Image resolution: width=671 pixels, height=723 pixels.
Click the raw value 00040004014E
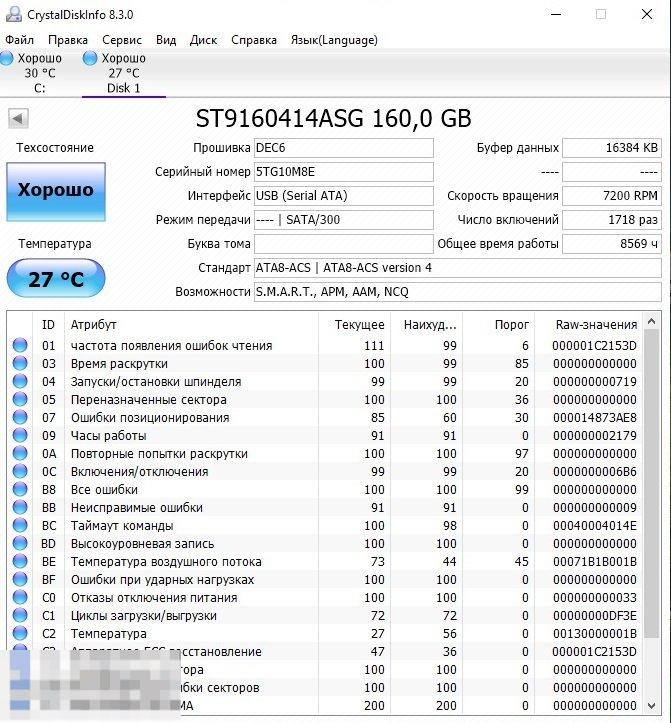(x=595, y=526)
